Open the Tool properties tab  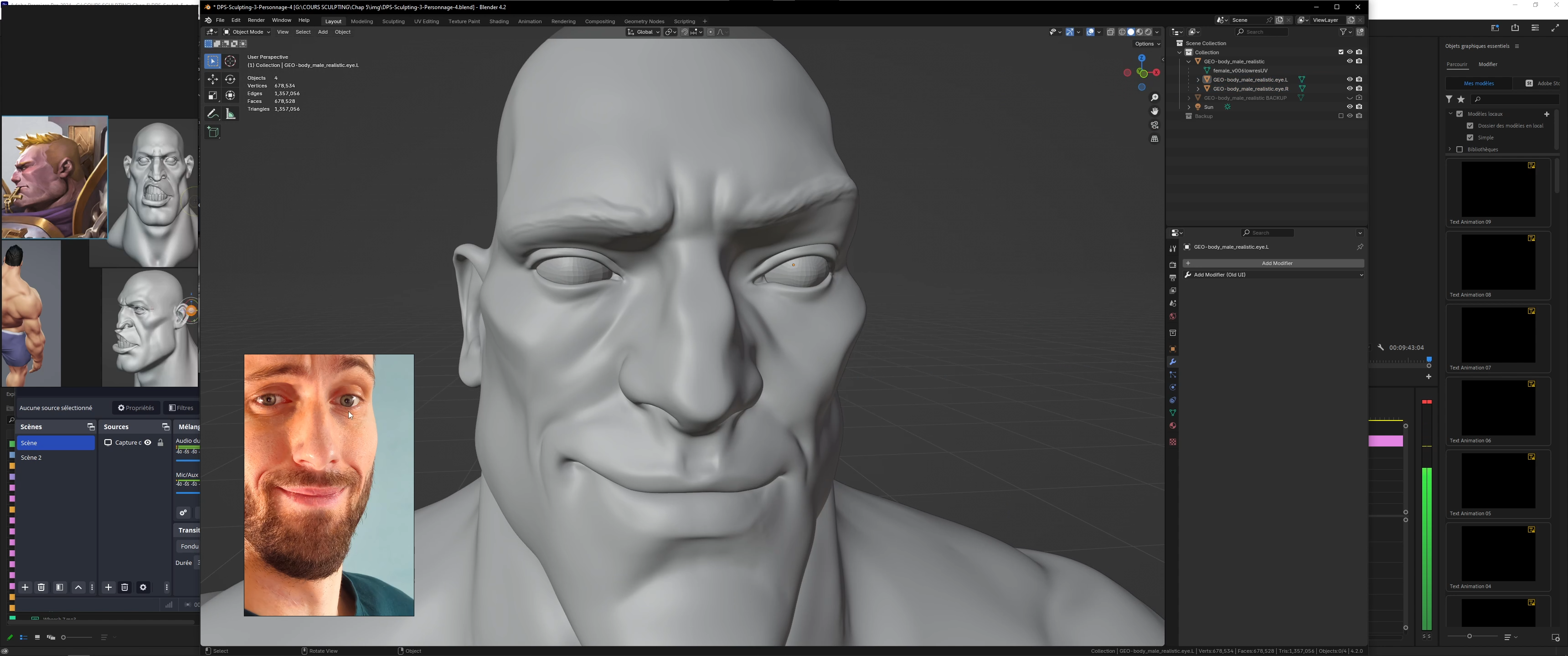[x=1172, y=249]
